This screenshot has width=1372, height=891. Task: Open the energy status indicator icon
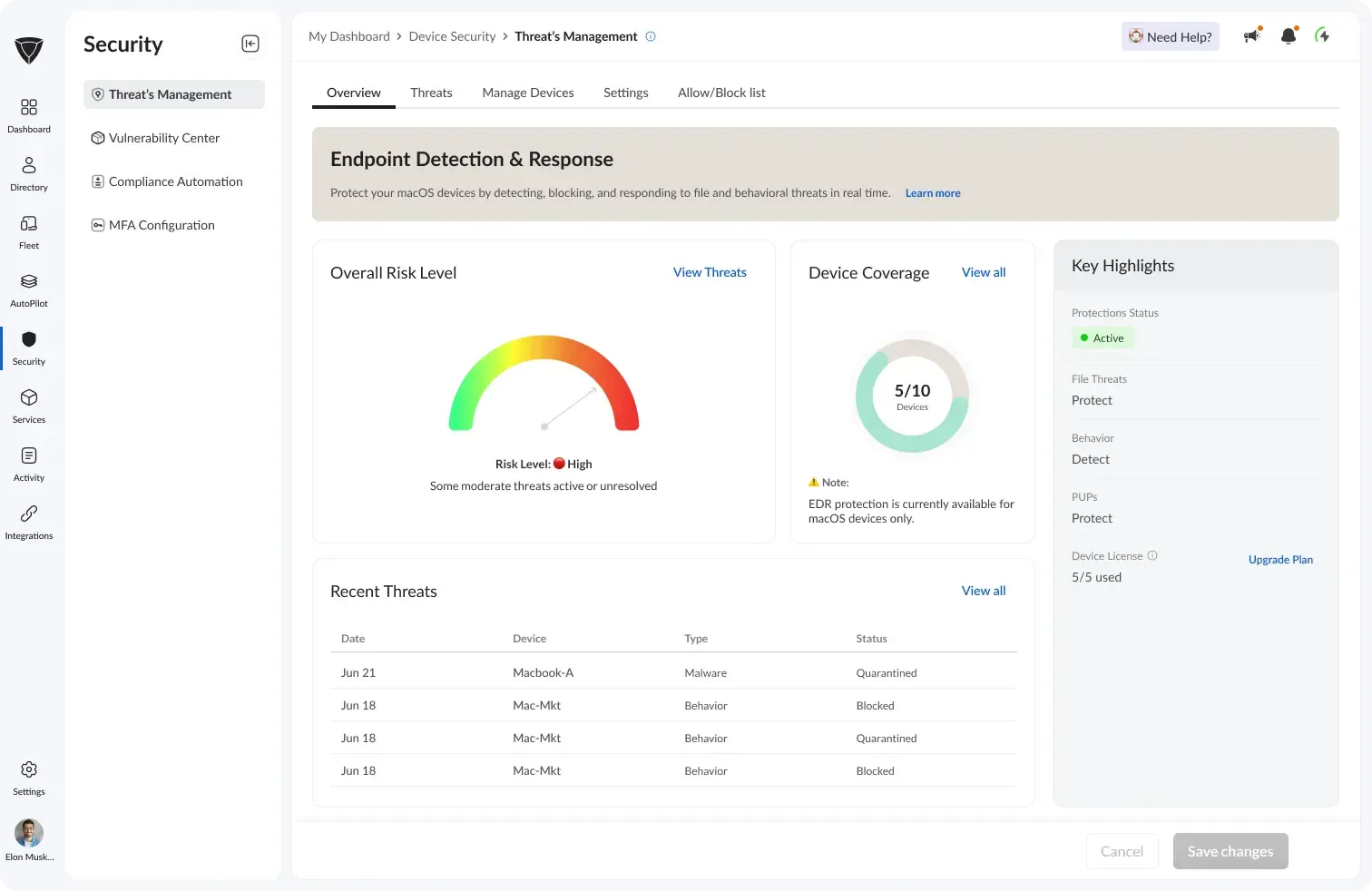coord(1322,35)
